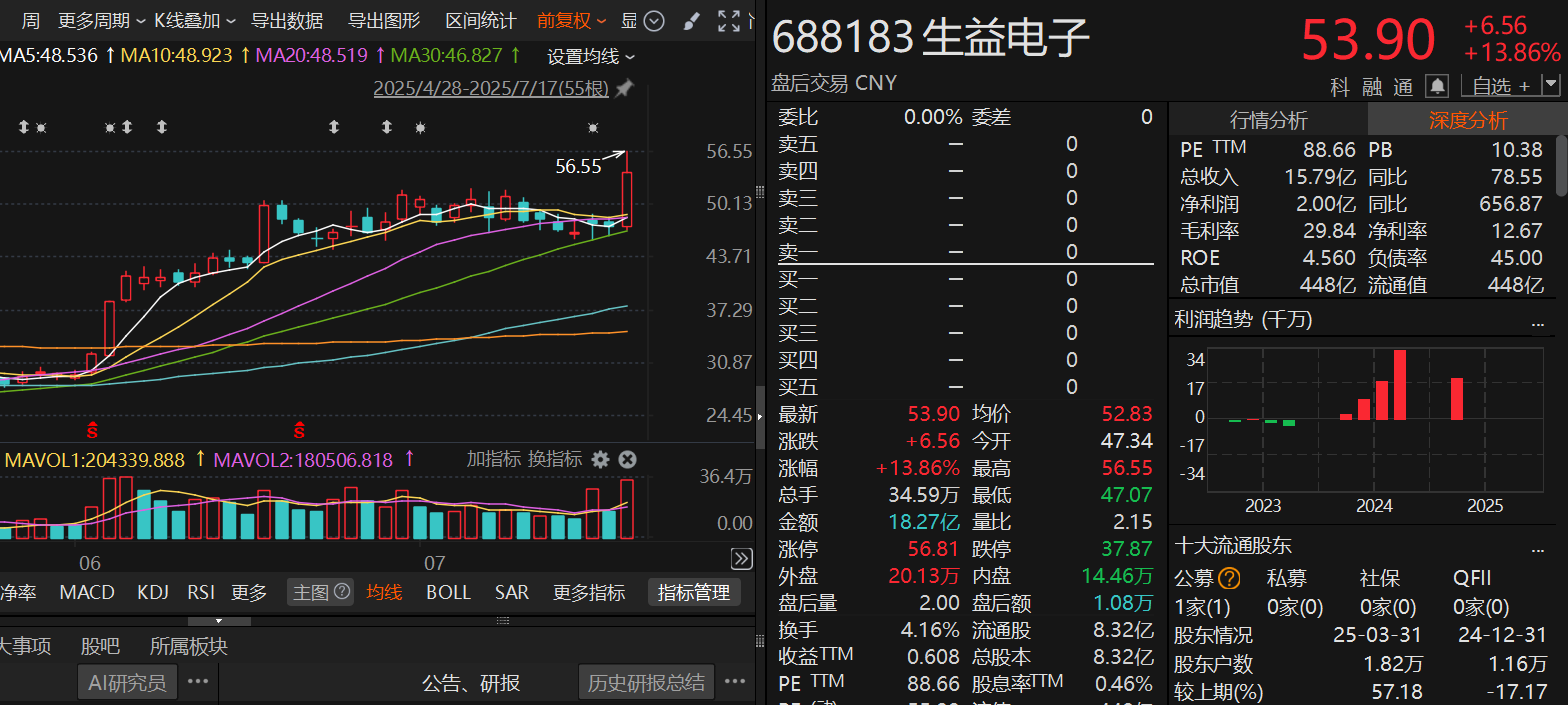
Task: Expand the 自选 watchlist dropdown arrow
Action: click(x=1551, y=86)
